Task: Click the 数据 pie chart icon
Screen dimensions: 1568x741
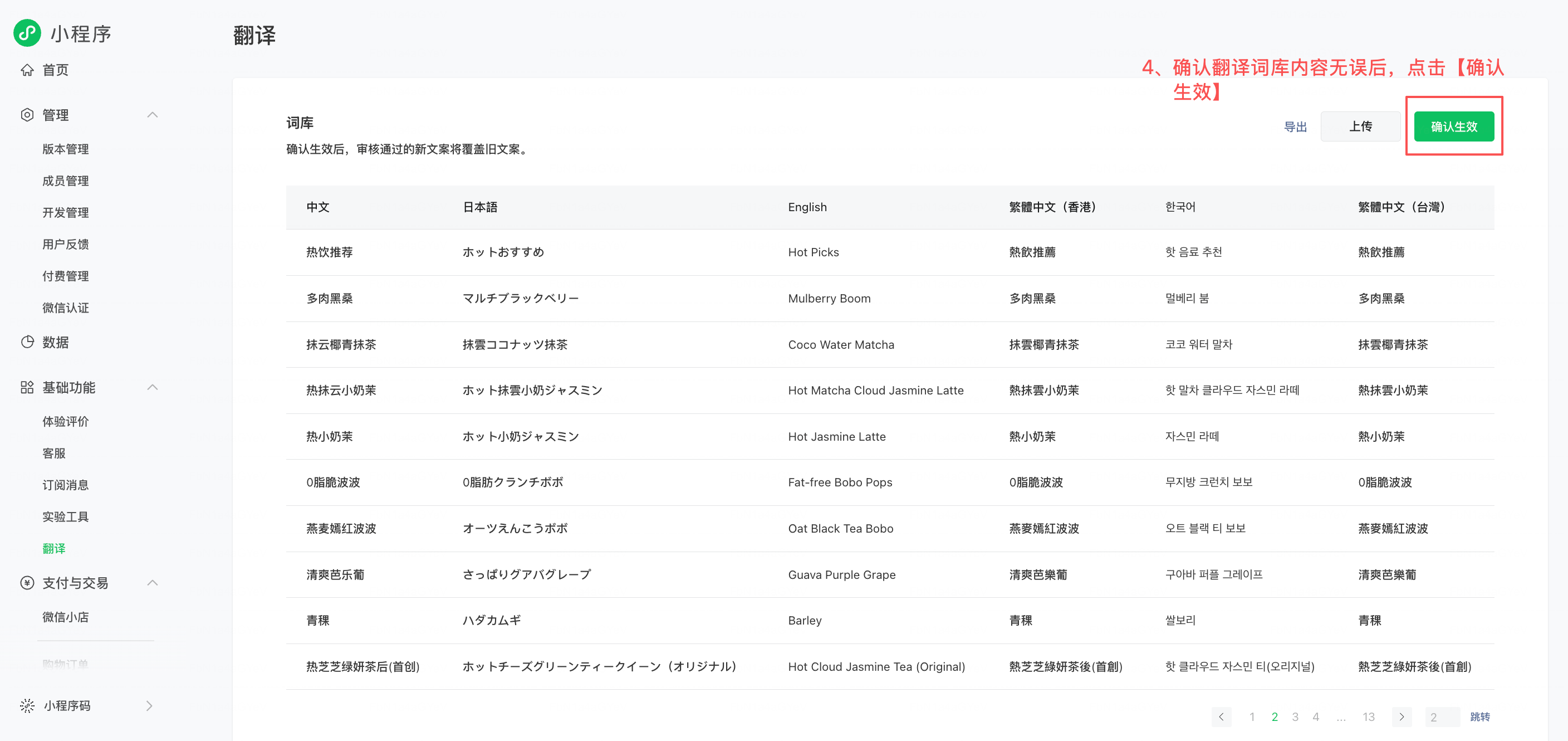Action: coord(27,342)
